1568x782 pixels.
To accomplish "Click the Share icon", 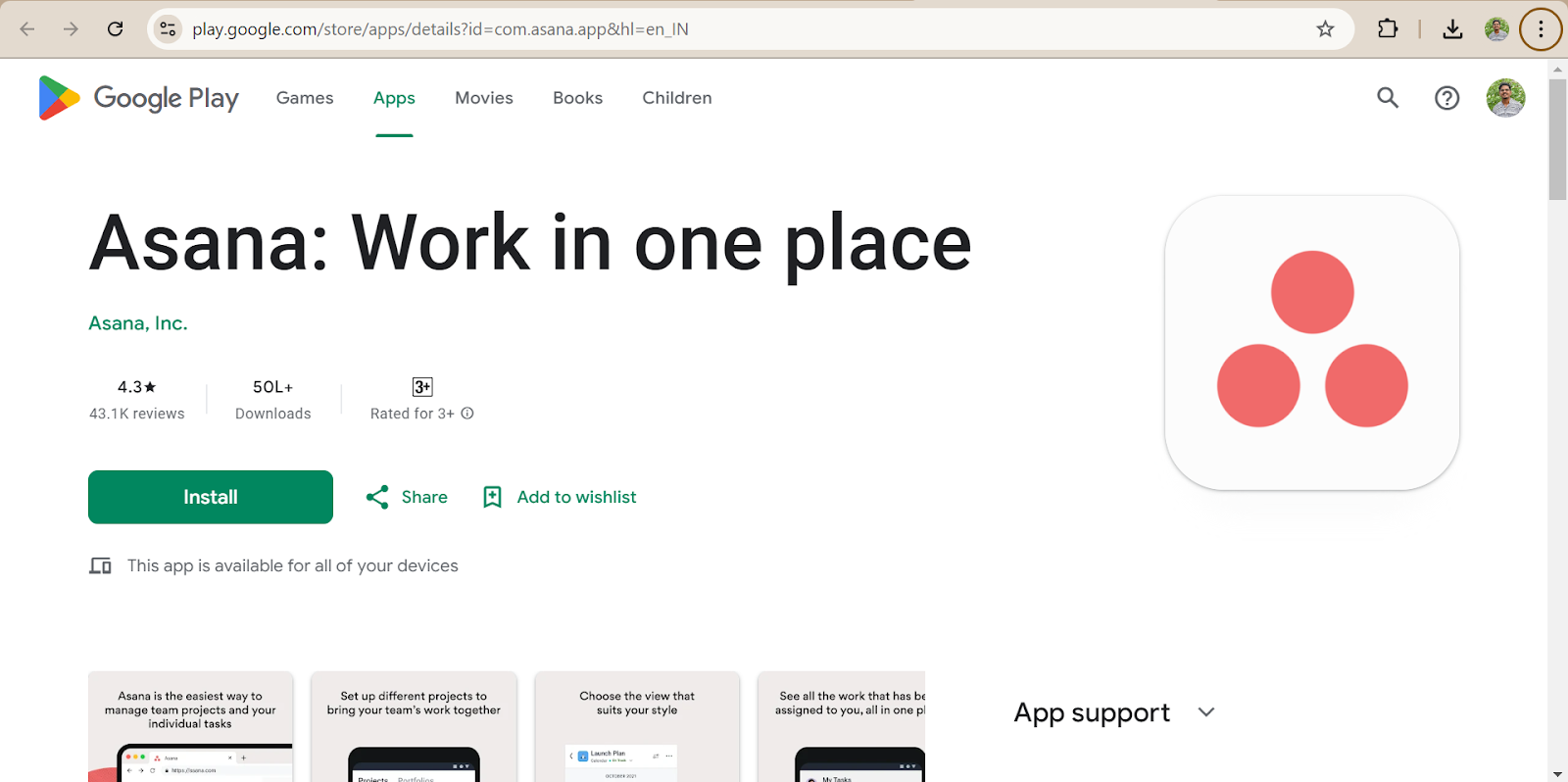I will tap(377, 497).
